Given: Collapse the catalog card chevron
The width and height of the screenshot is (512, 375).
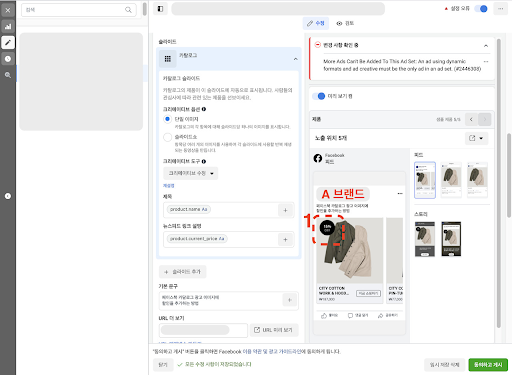Looking at the screenshot, I should click(x=295, y=59).
